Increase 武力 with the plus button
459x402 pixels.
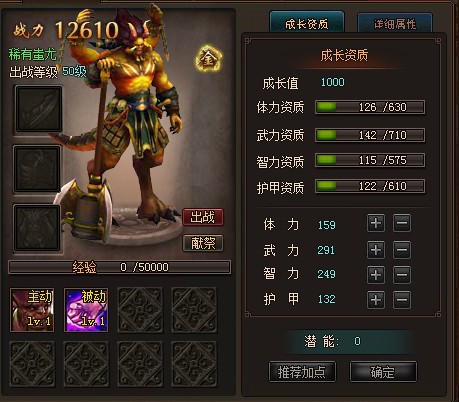tap(376, 250)
